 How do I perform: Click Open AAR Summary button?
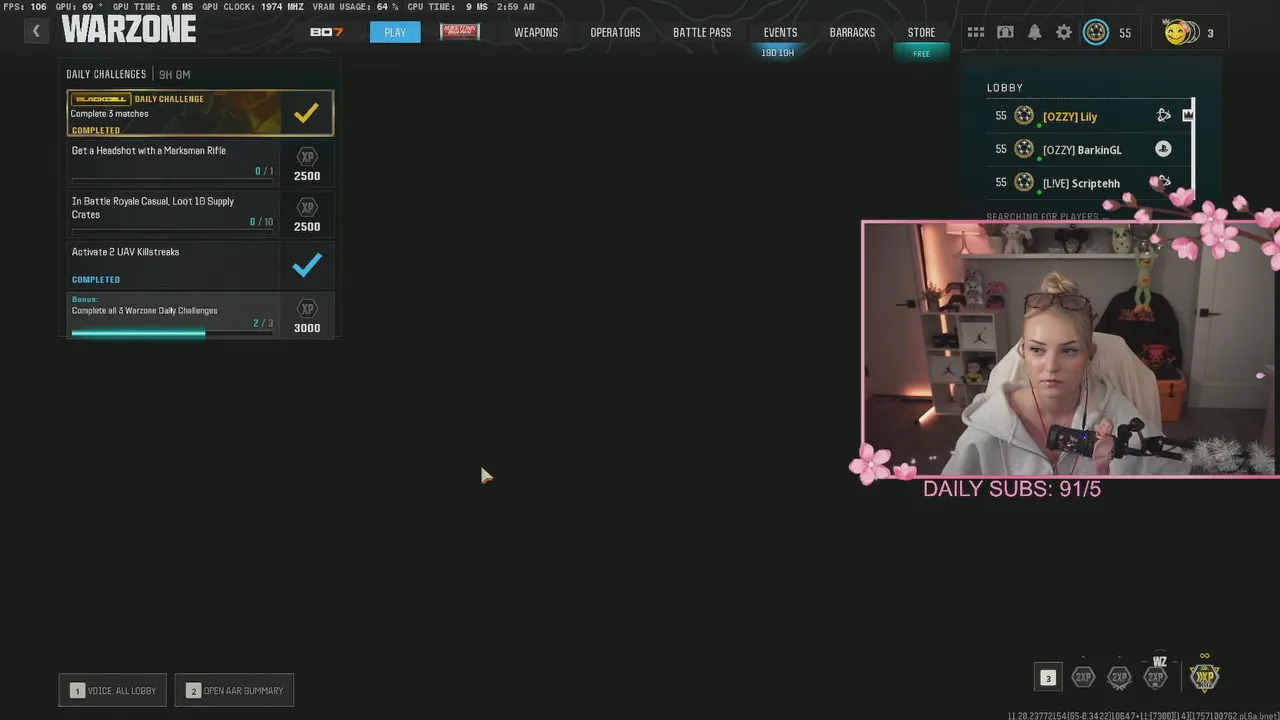tap(234, 690)
